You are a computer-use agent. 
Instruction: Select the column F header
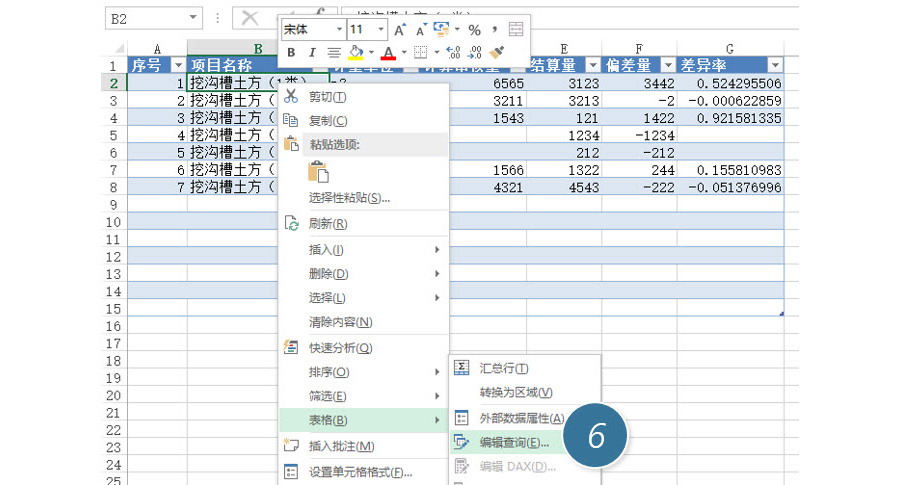coord(639,49)
